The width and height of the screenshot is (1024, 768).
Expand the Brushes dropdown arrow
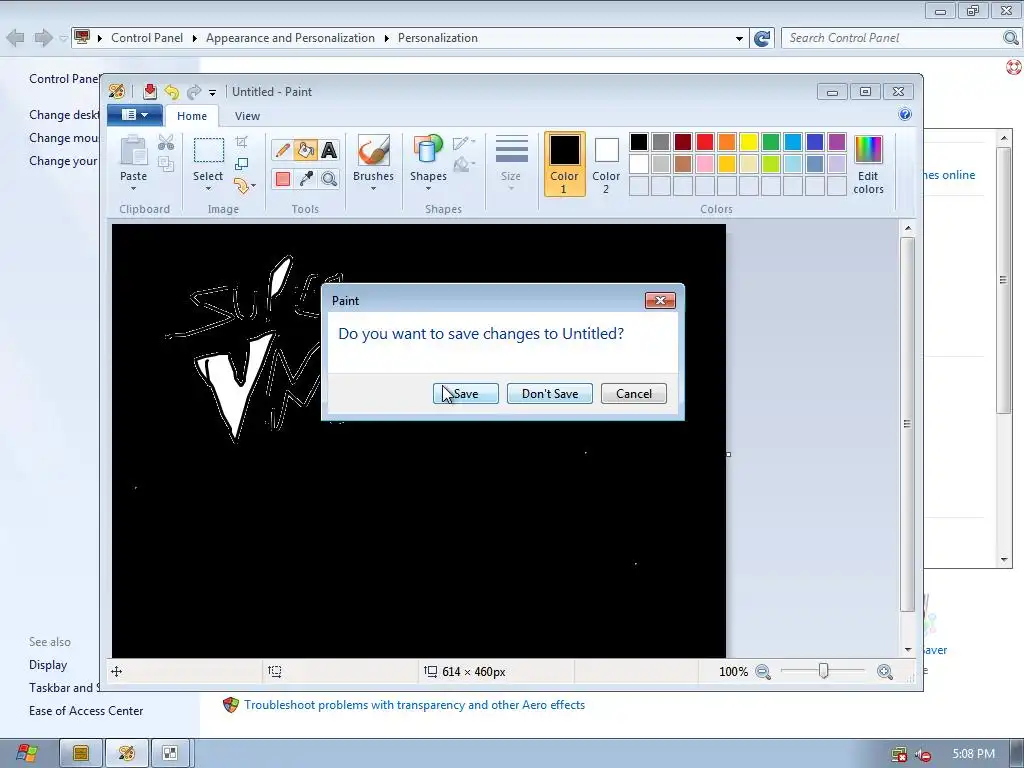pyautogui.click(x=374, y=189)
